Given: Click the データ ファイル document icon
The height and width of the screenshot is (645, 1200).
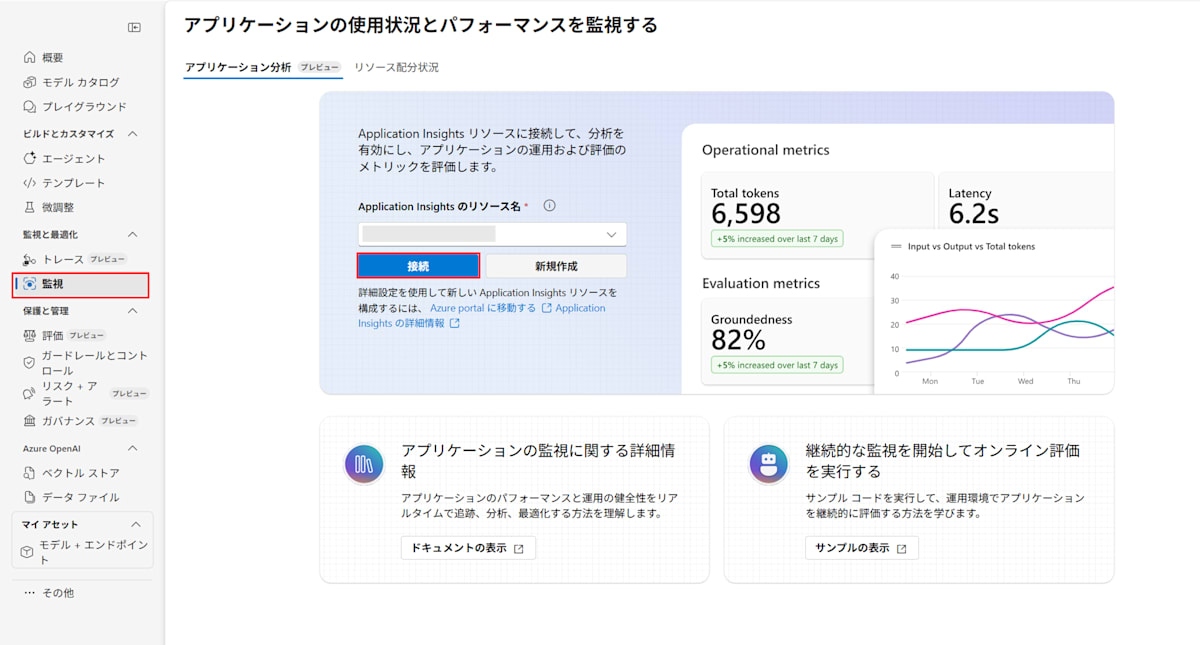Looking at the screenshot, I should pos(30,497).
